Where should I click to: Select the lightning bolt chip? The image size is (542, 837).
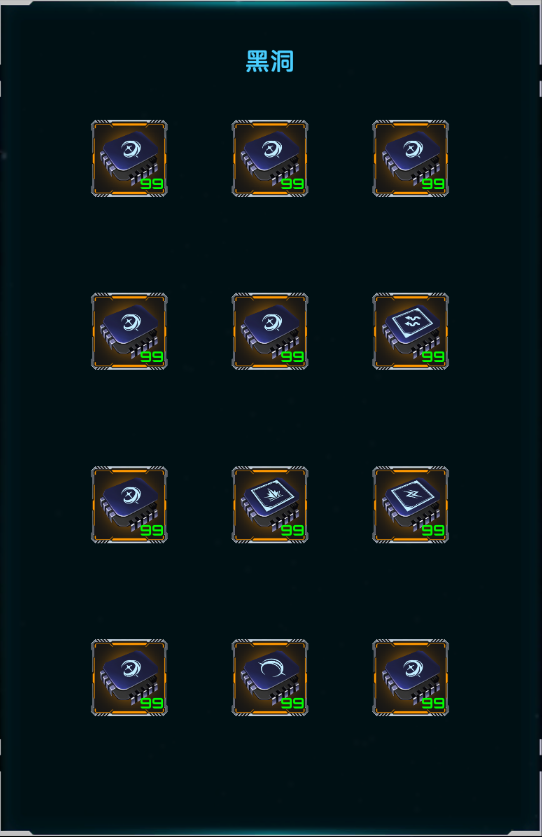tap(410, 504)
